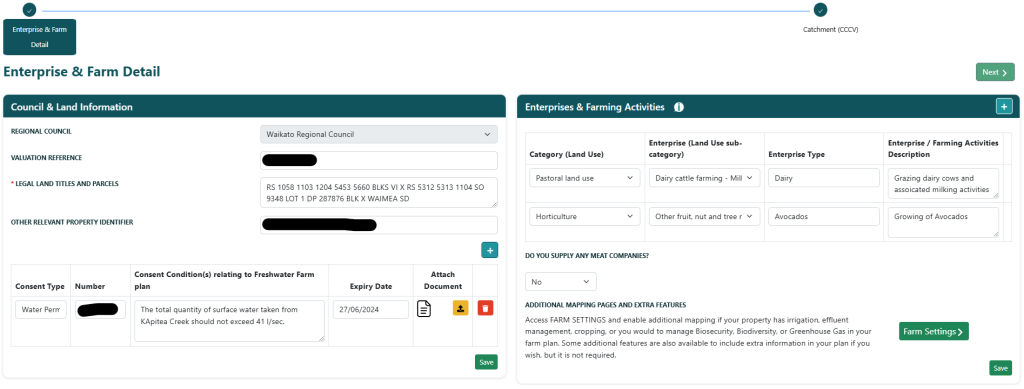Upload a consent document with yellow button
Screen dimensions: 1024x389
[x=460, y=308]
